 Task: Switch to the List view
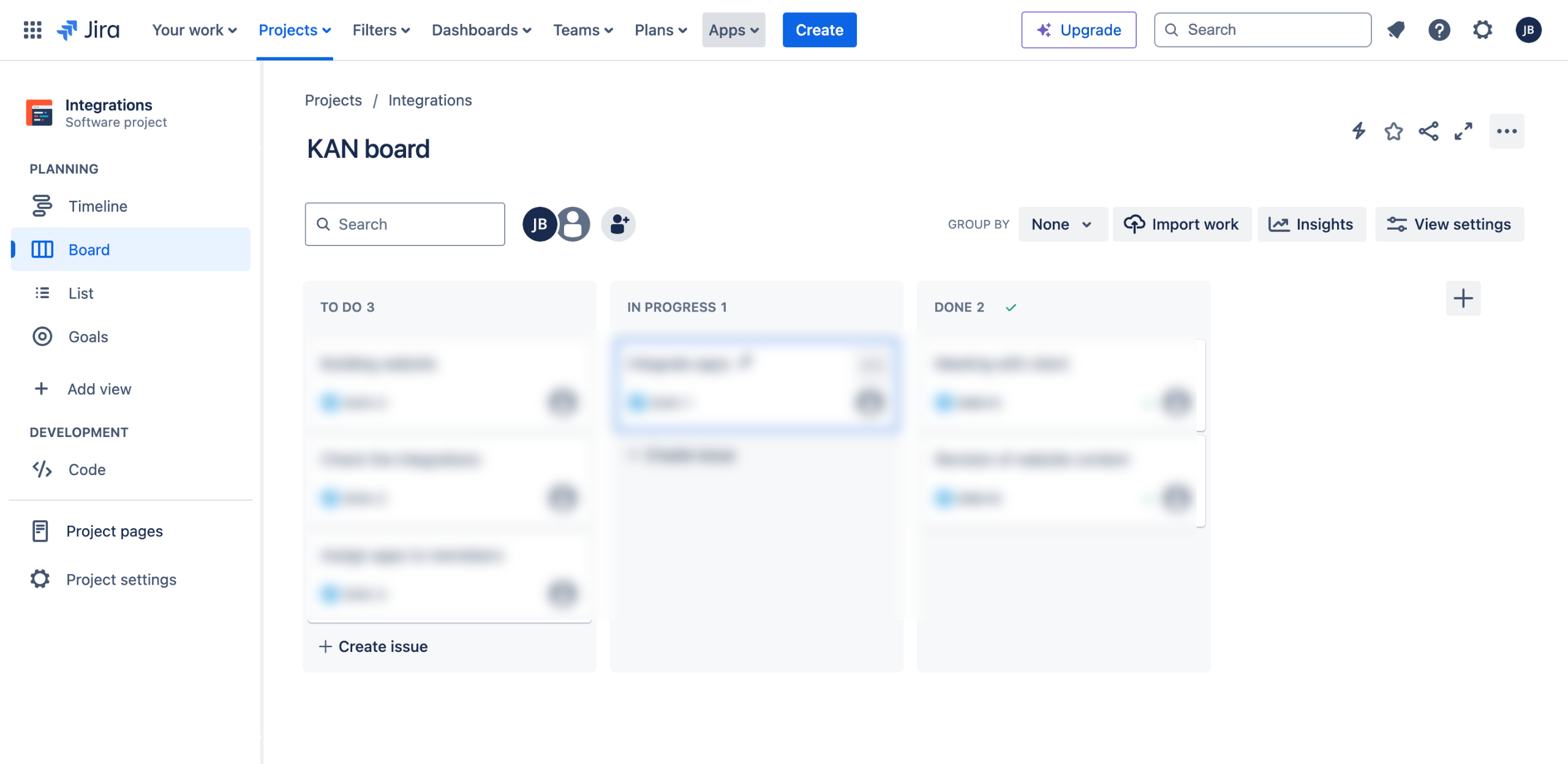pyautogui.click(x=81, y=293)
